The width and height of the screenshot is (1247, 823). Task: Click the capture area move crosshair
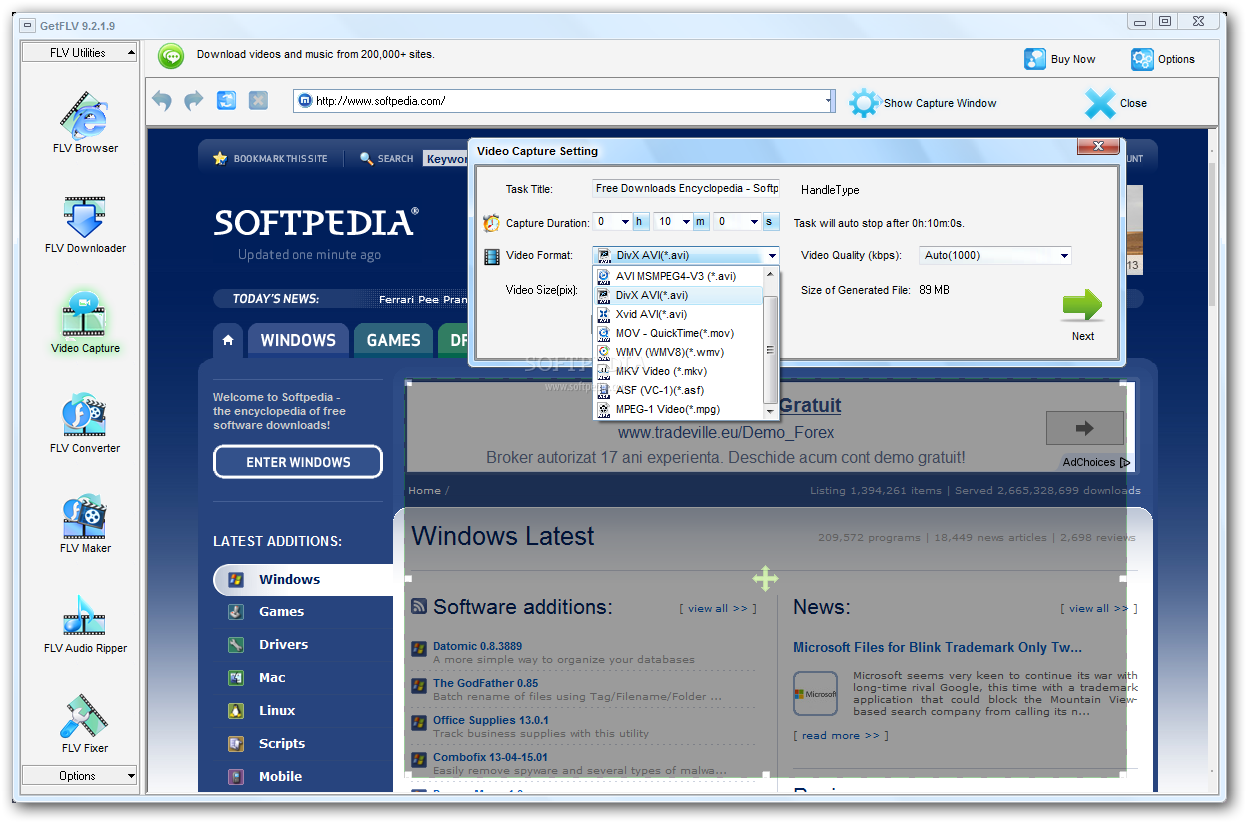tap(765, 578)
